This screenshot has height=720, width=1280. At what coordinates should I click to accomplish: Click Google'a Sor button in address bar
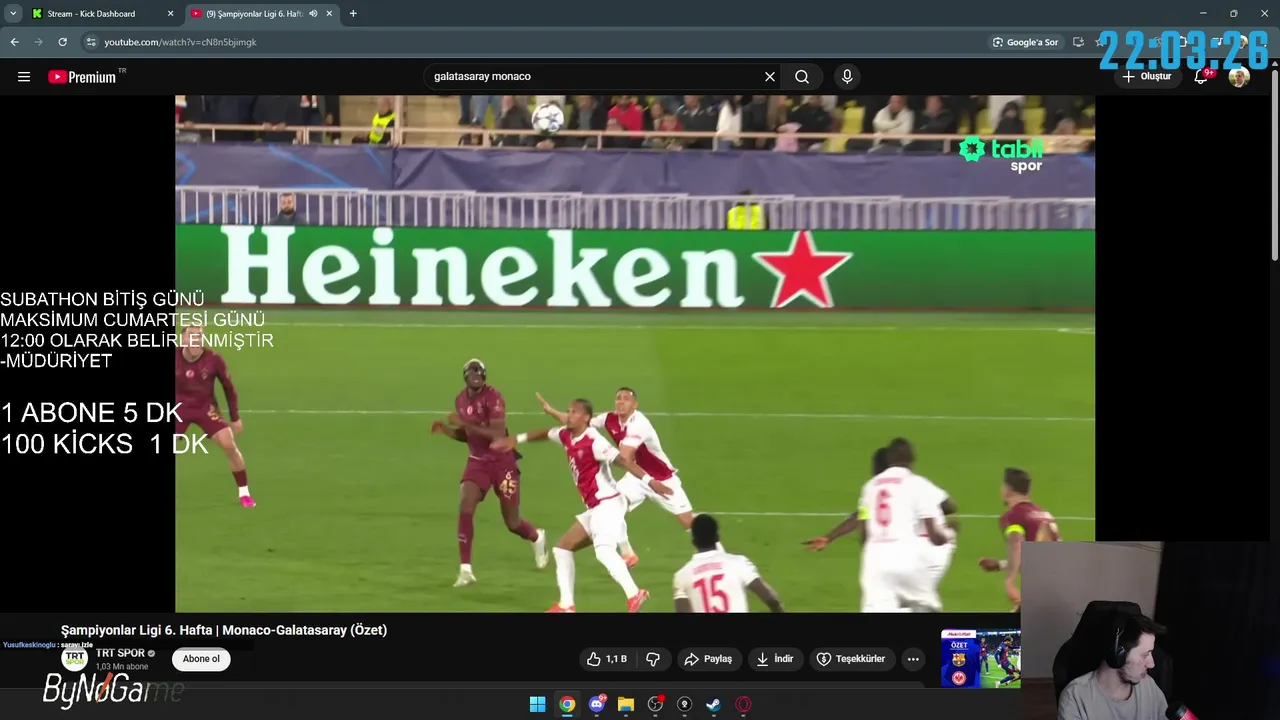click(x=1025, y=42)
